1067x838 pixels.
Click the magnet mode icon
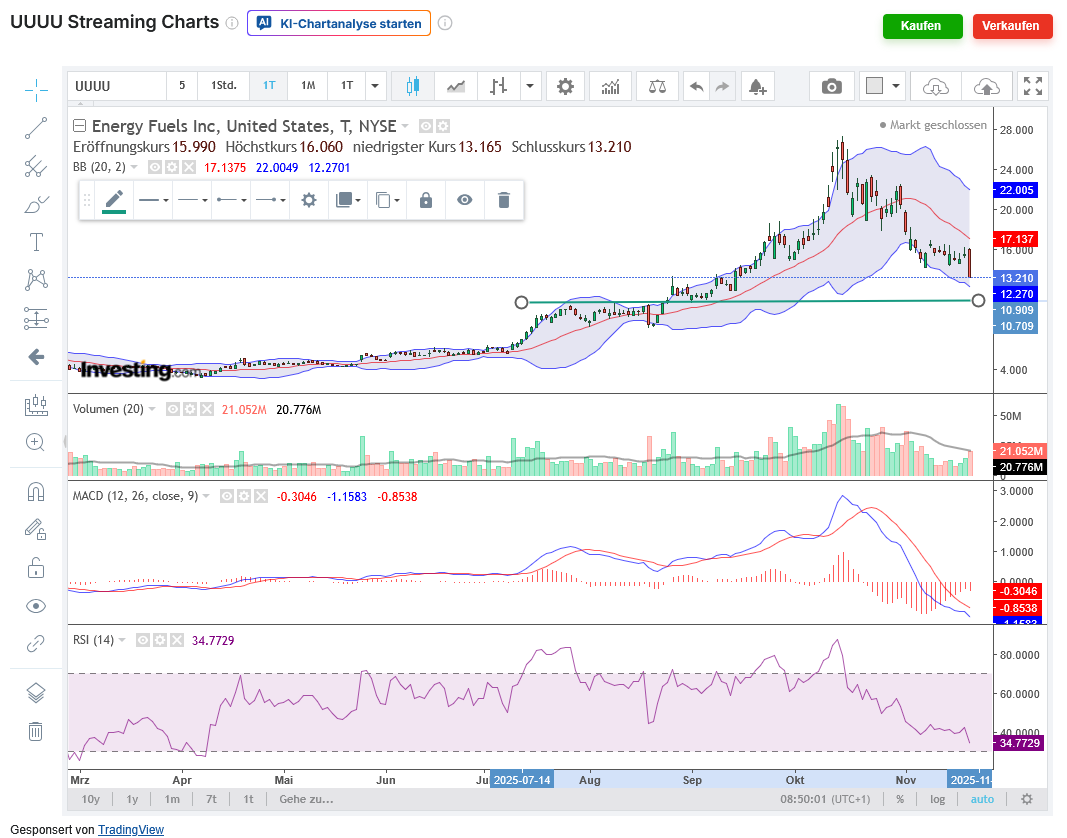(36, 492)
